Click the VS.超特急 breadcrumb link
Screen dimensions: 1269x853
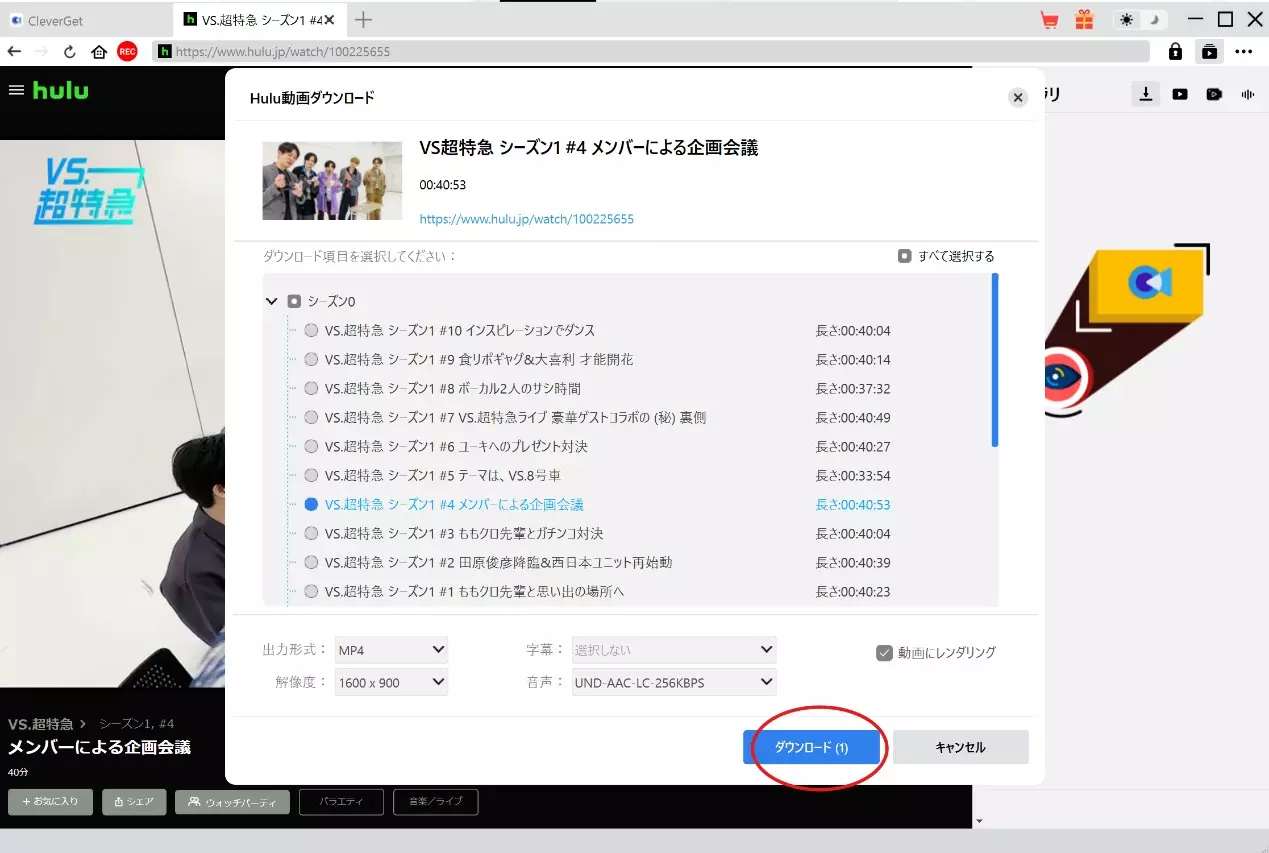[x=41, y=724]
